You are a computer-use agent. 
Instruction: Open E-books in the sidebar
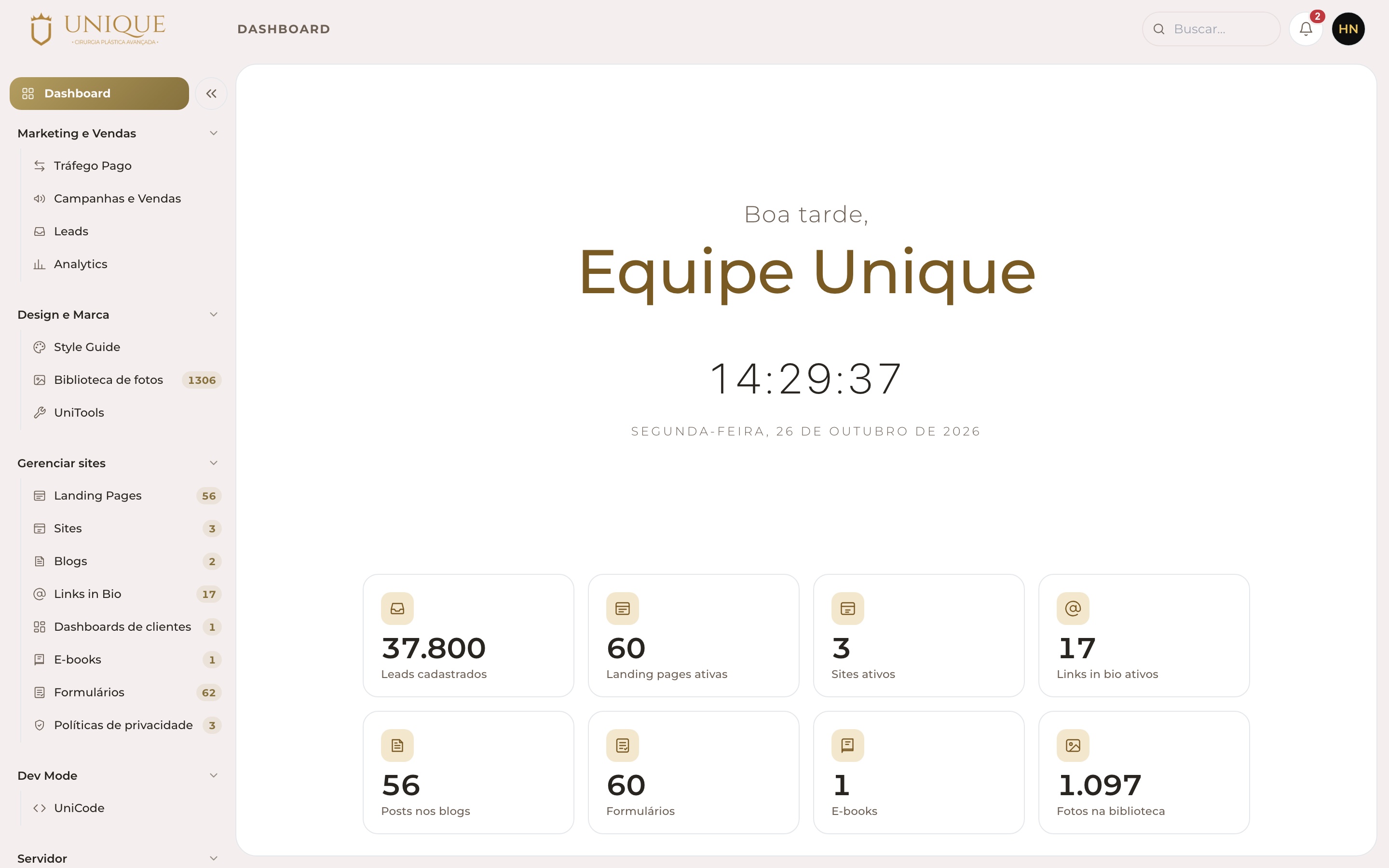pyautogui.click(x=124, y=660)
